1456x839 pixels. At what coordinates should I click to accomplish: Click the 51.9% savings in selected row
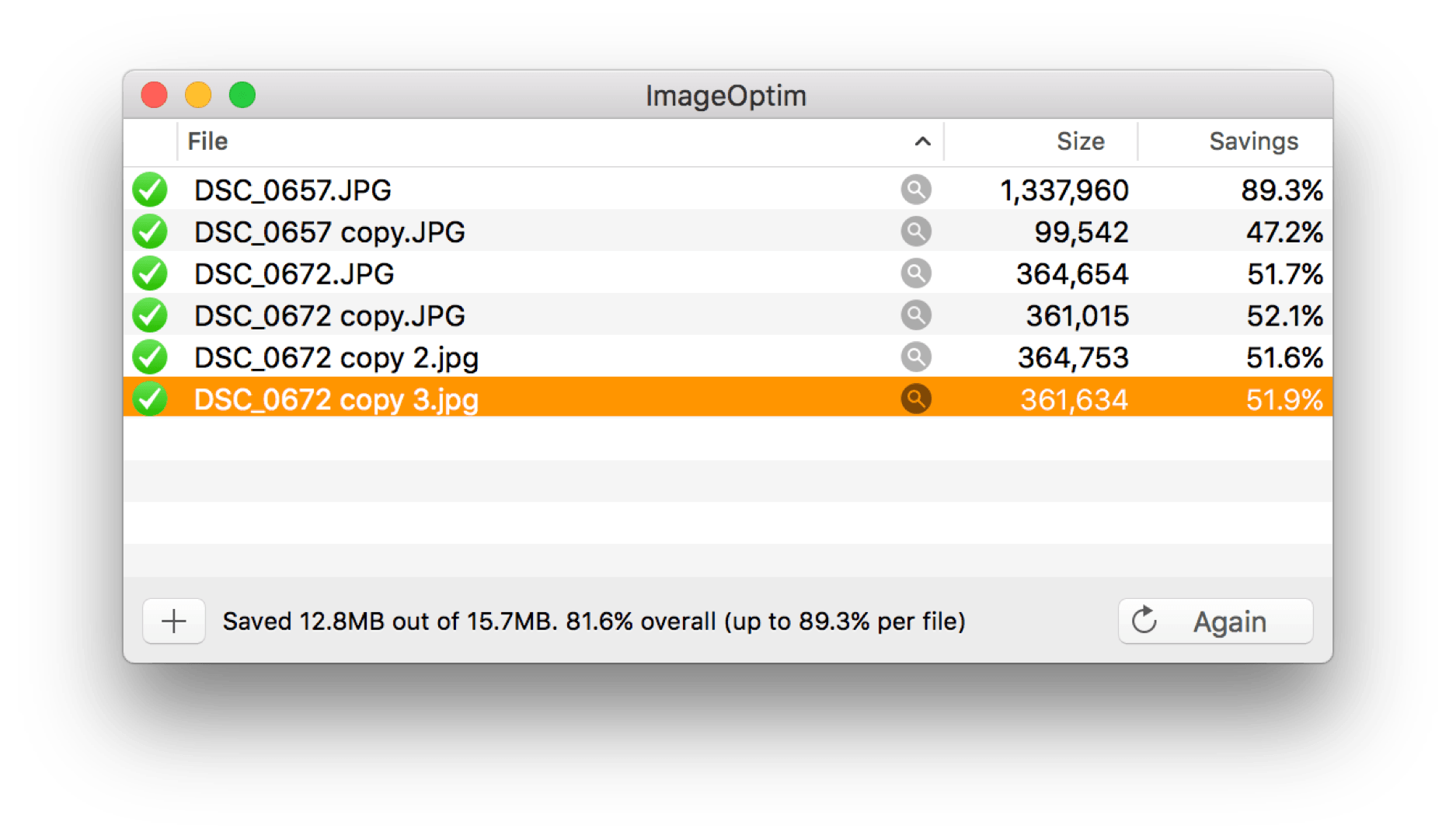pos(1284,400)
